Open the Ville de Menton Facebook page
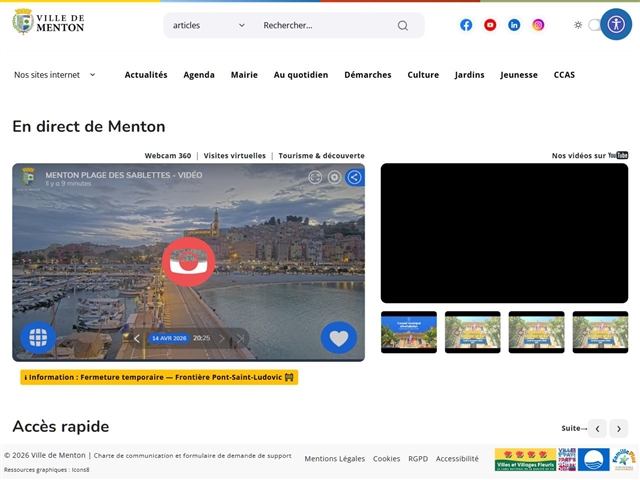This screenshot has width=640, height=480. point(466,25)
